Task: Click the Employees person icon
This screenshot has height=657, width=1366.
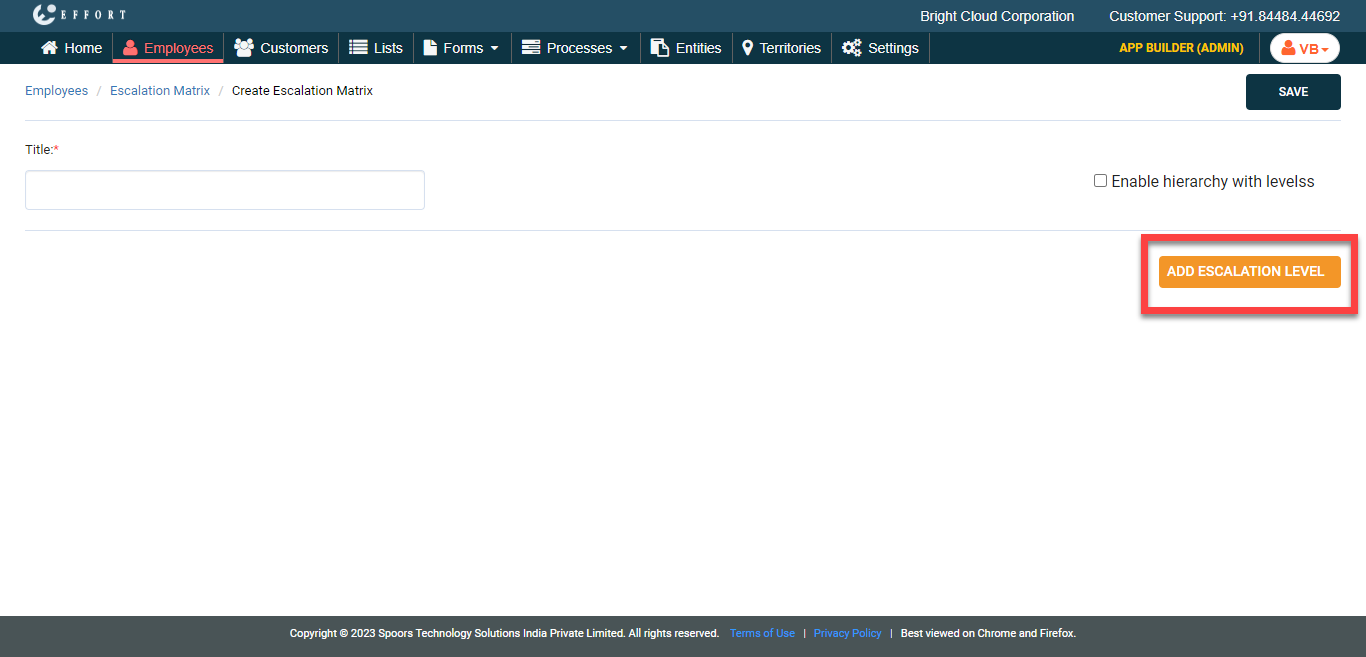Action: point(130,48)
